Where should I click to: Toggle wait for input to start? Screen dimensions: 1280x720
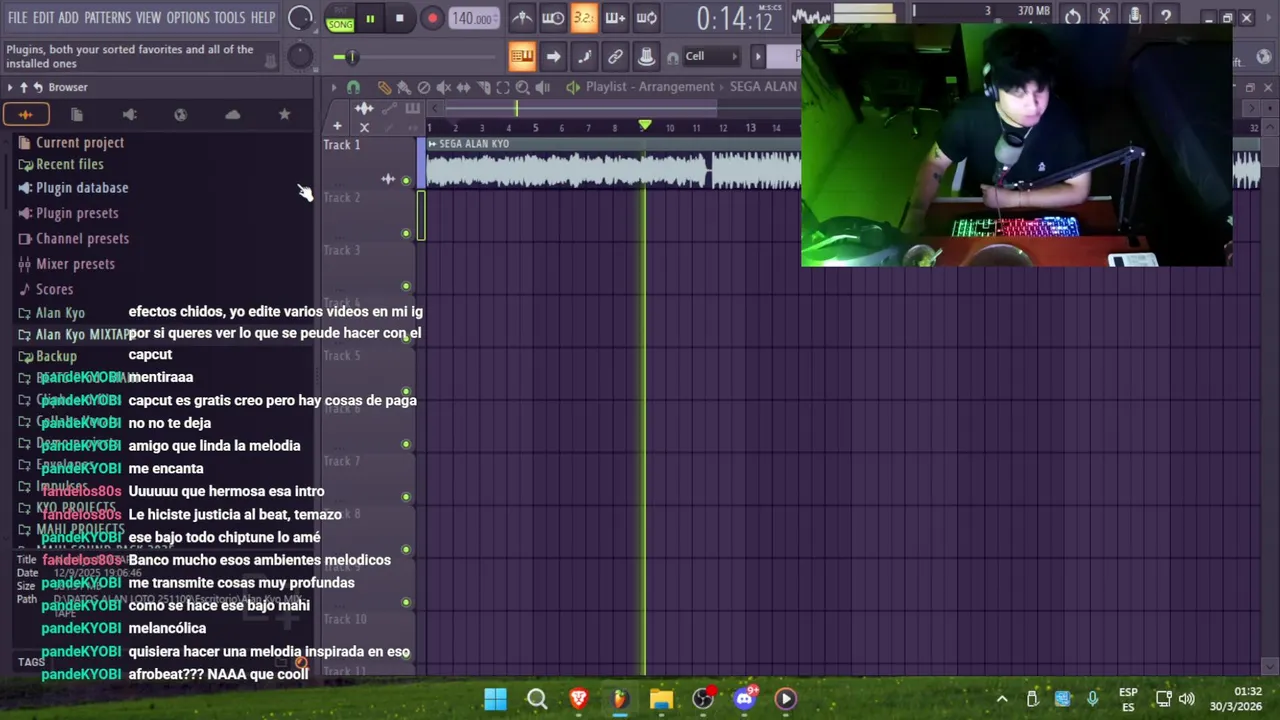click(552, 18)
